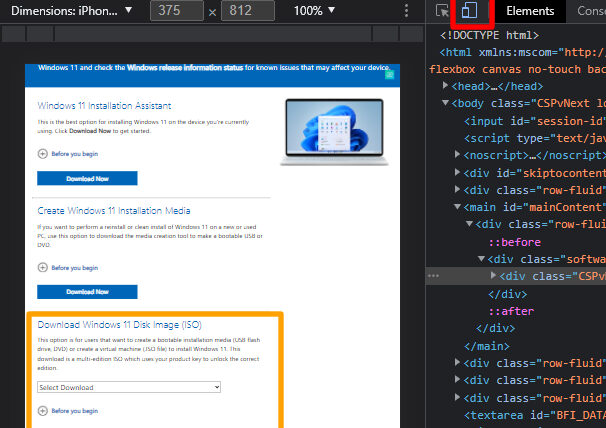Select the textarea BFI_DATA row
The height and width of the screenshot is (428, 606).
coord(535,415)
